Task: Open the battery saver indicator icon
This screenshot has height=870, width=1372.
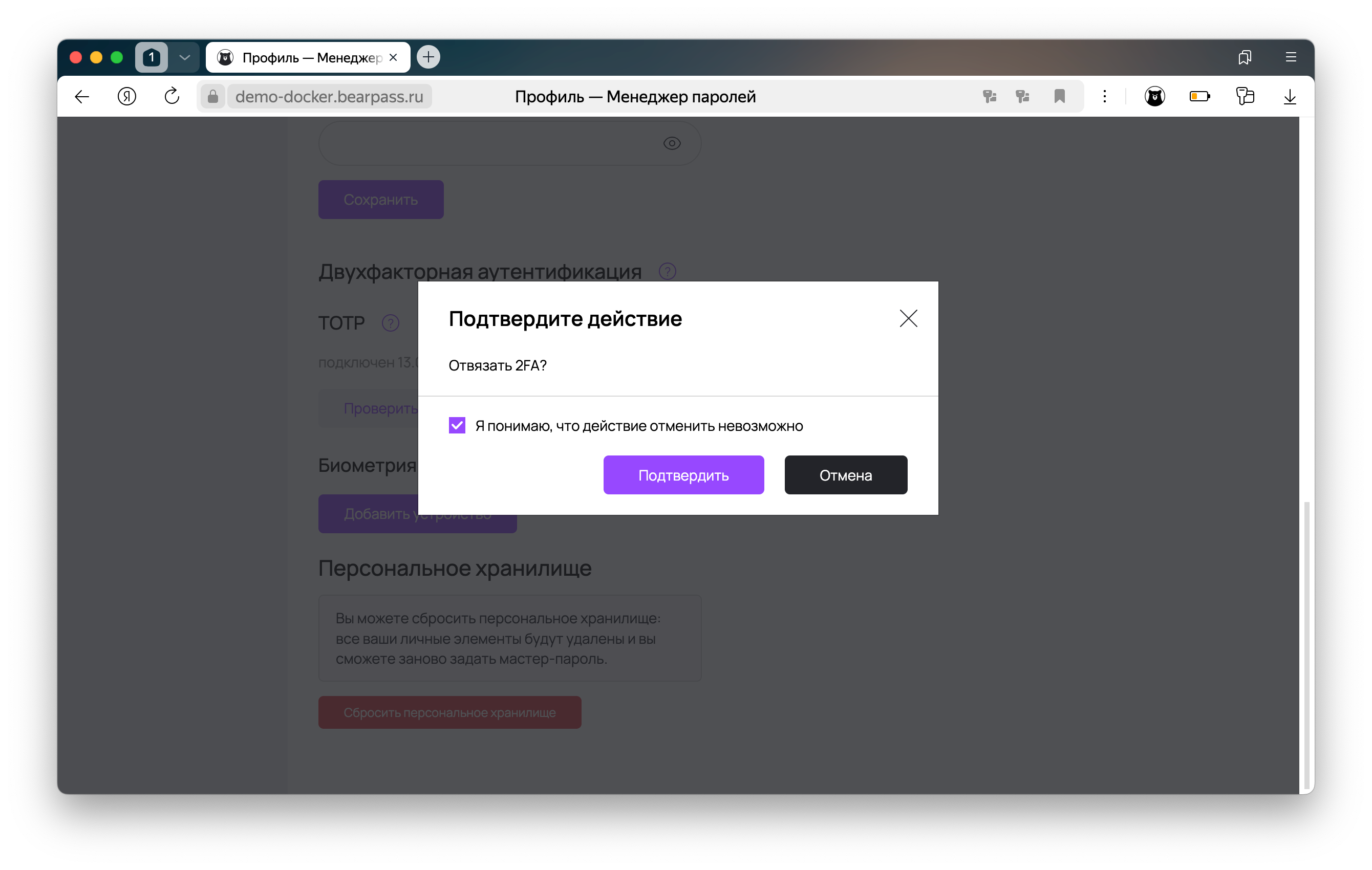Action: [1200, 96]
